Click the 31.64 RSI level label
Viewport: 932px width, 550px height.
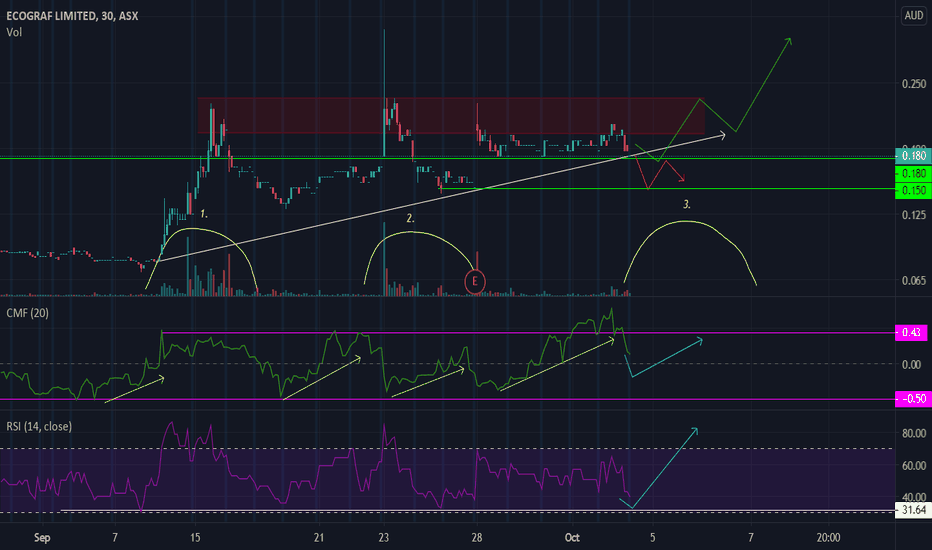point(913,510)
